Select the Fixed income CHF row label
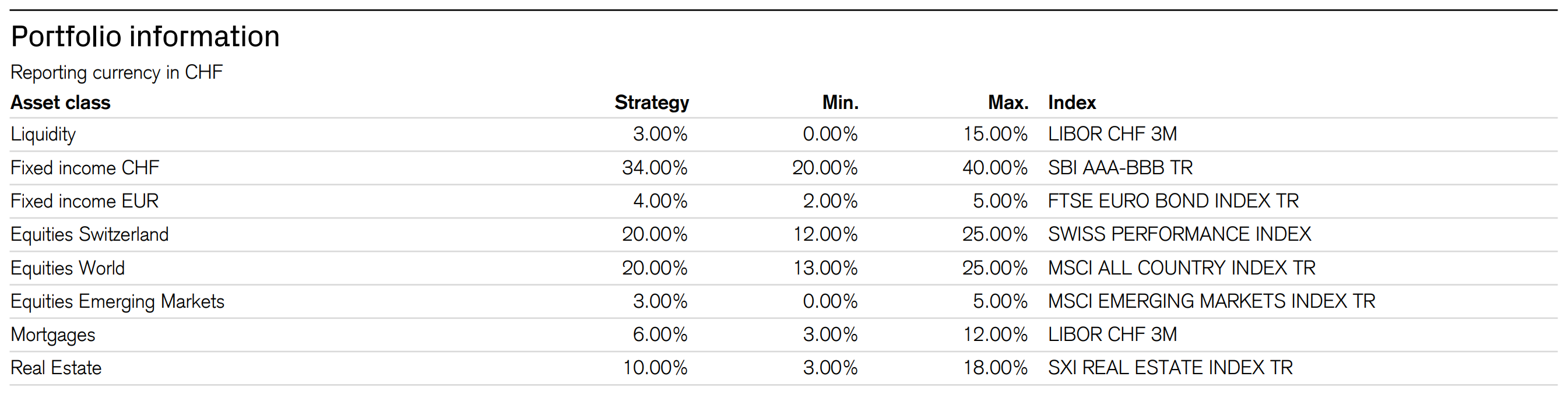The width and height of the screenshot is (1568, 401). tap(85, 168)
